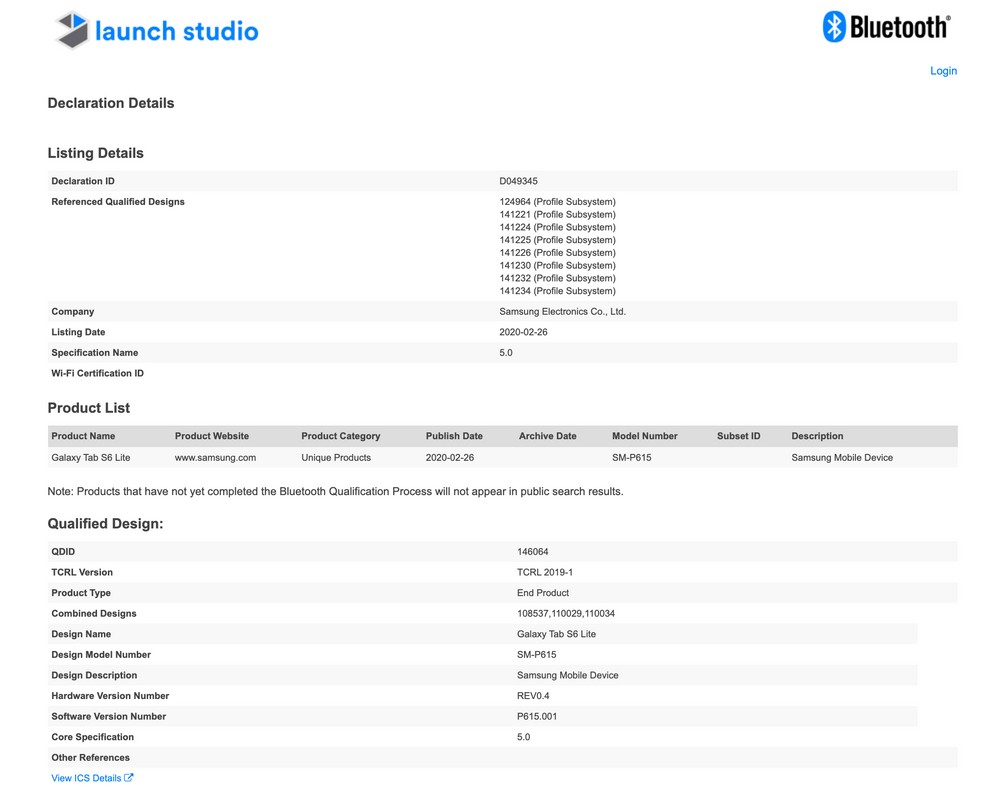Open the View ICS Details link

pos(92,778)
